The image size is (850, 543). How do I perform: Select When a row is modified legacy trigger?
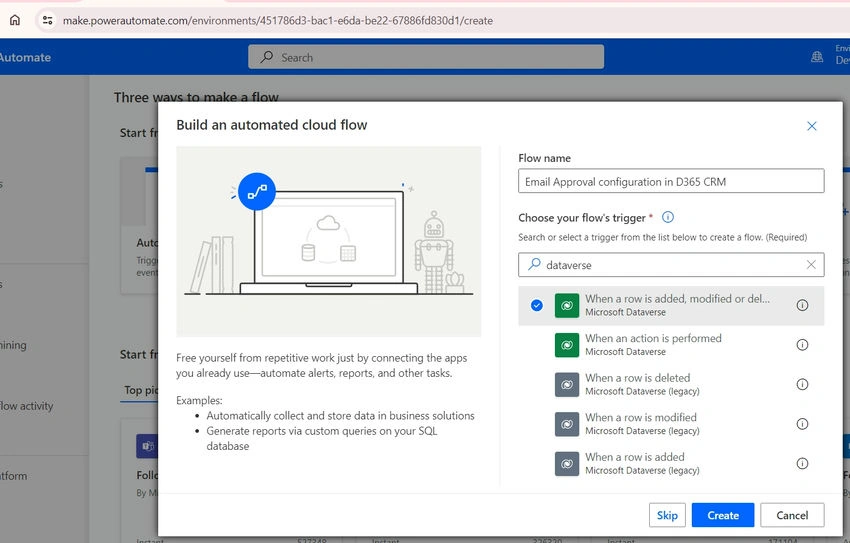click(x=671, y=424)
